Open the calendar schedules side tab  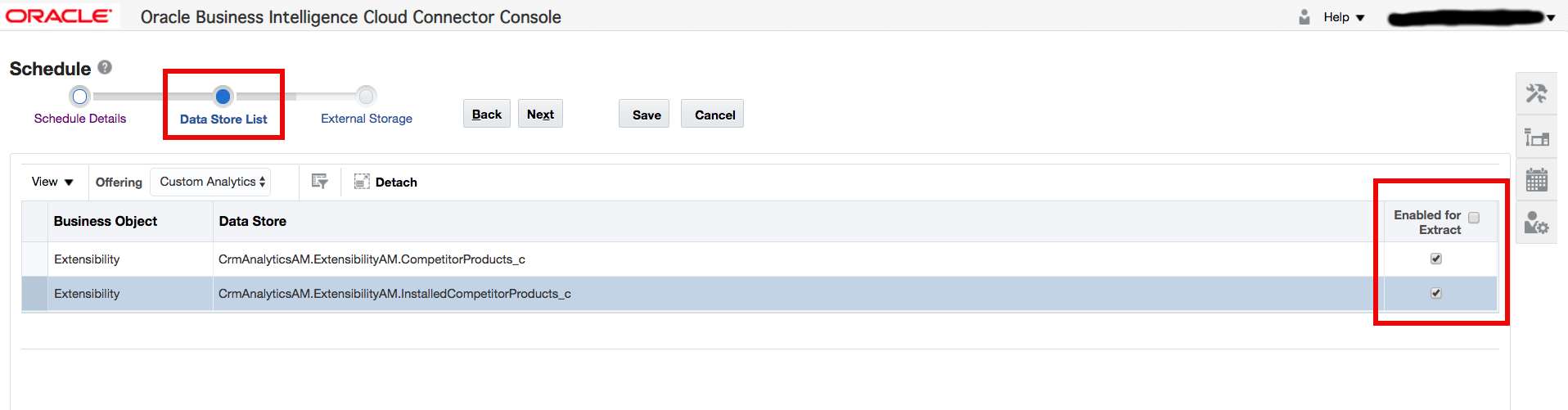click(x=1536, y=180)
